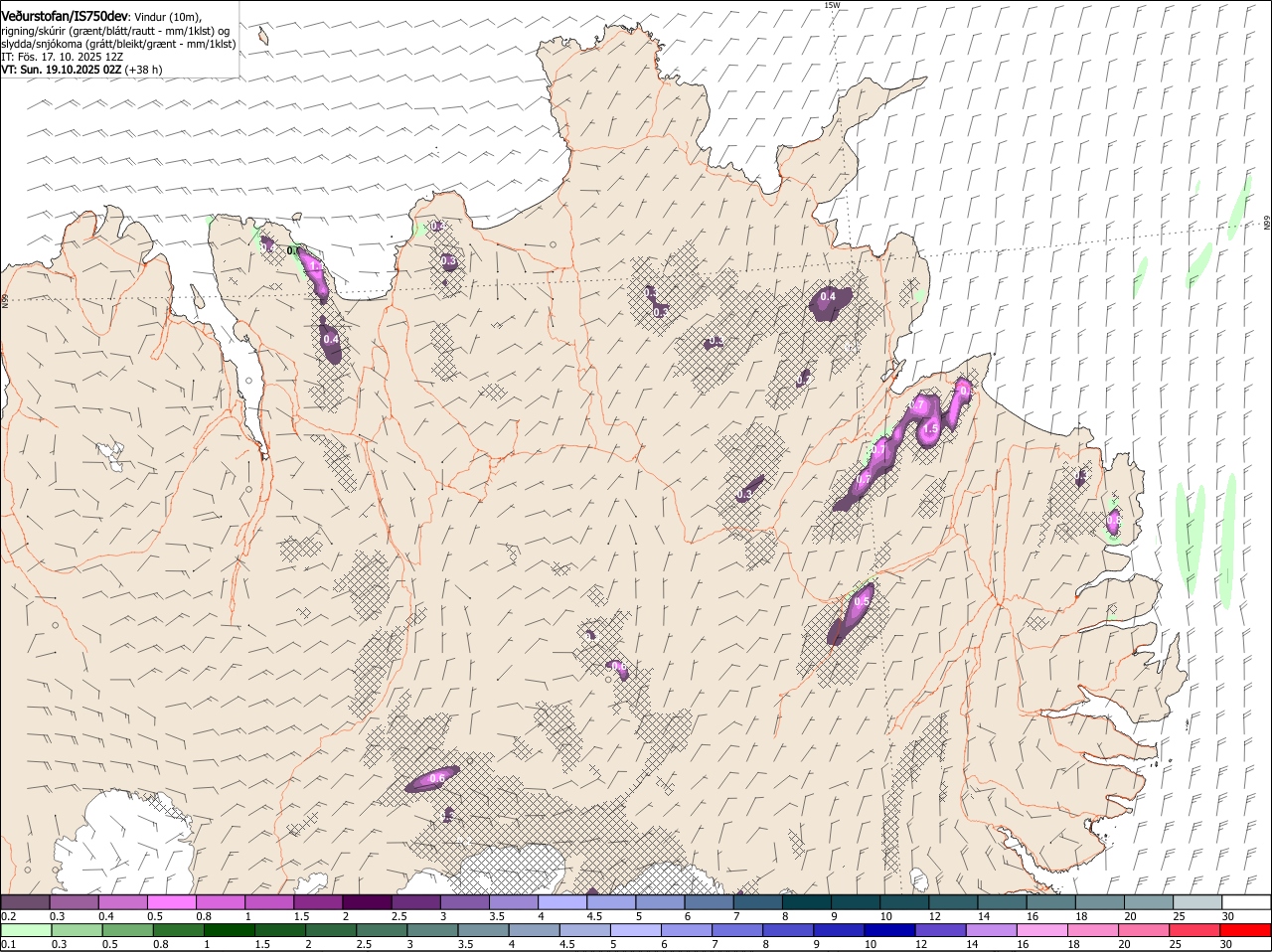
Task: Pick the upper legend swatch labeled 2
Action: [366, 901]
